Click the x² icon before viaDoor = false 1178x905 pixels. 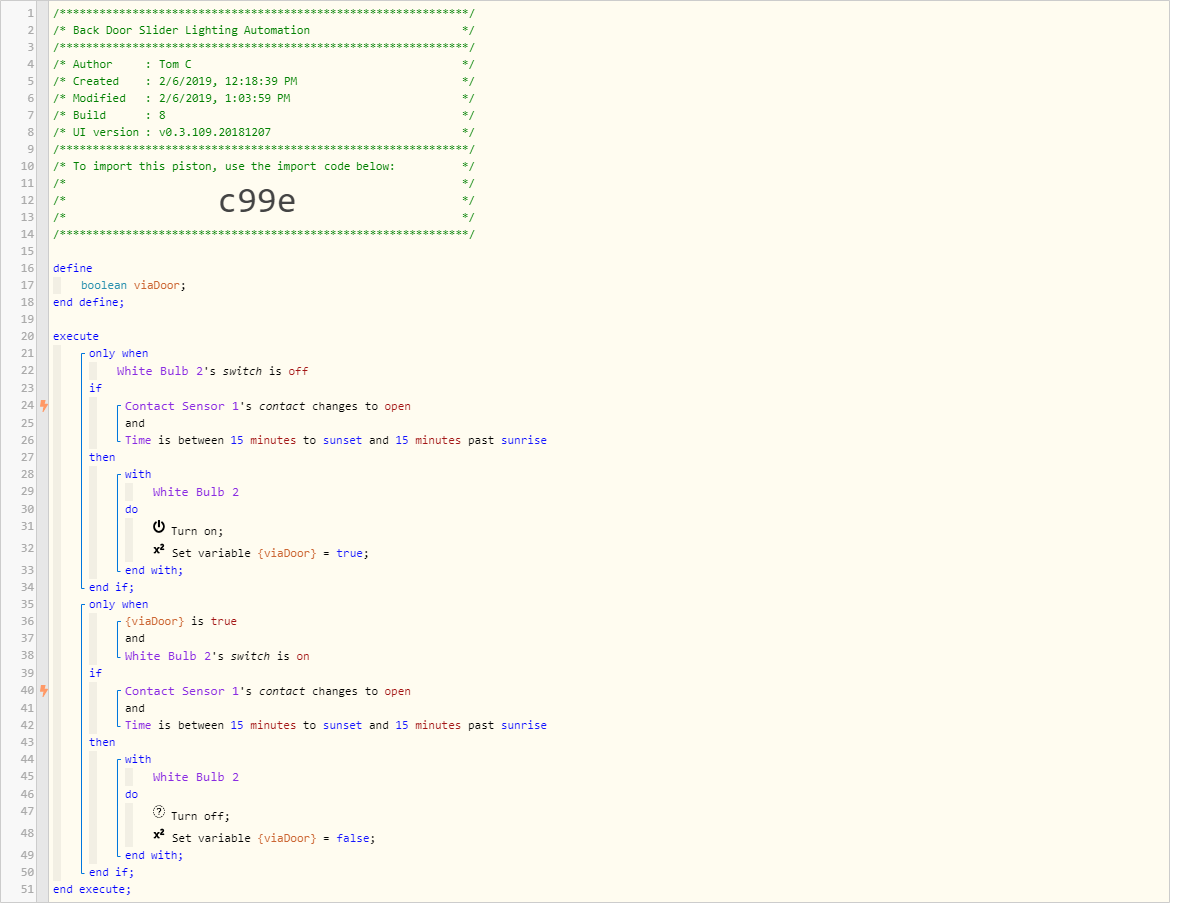159,834
